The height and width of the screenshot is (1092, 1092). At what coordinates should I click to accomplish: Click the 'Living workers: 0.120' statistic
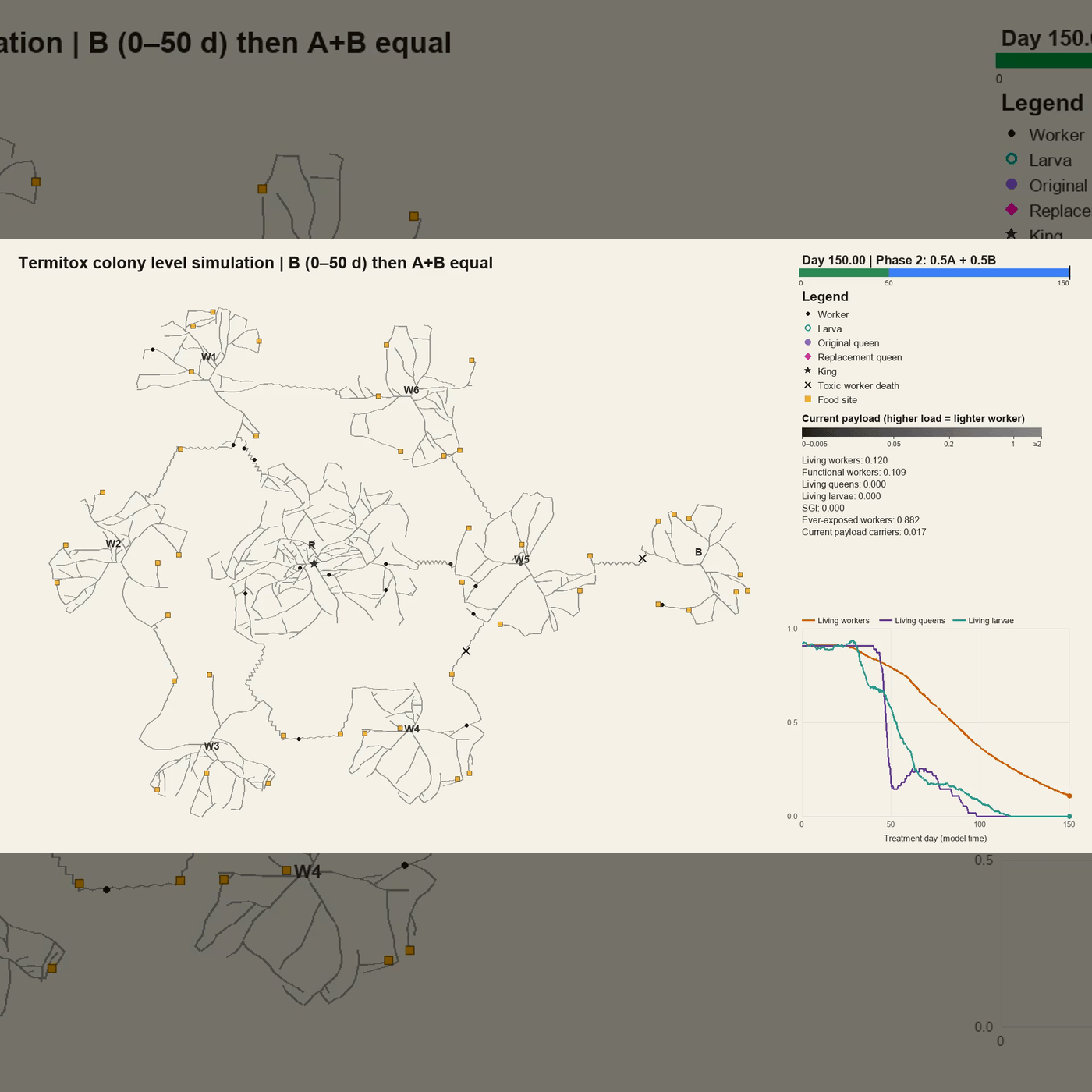pos(845,460)
